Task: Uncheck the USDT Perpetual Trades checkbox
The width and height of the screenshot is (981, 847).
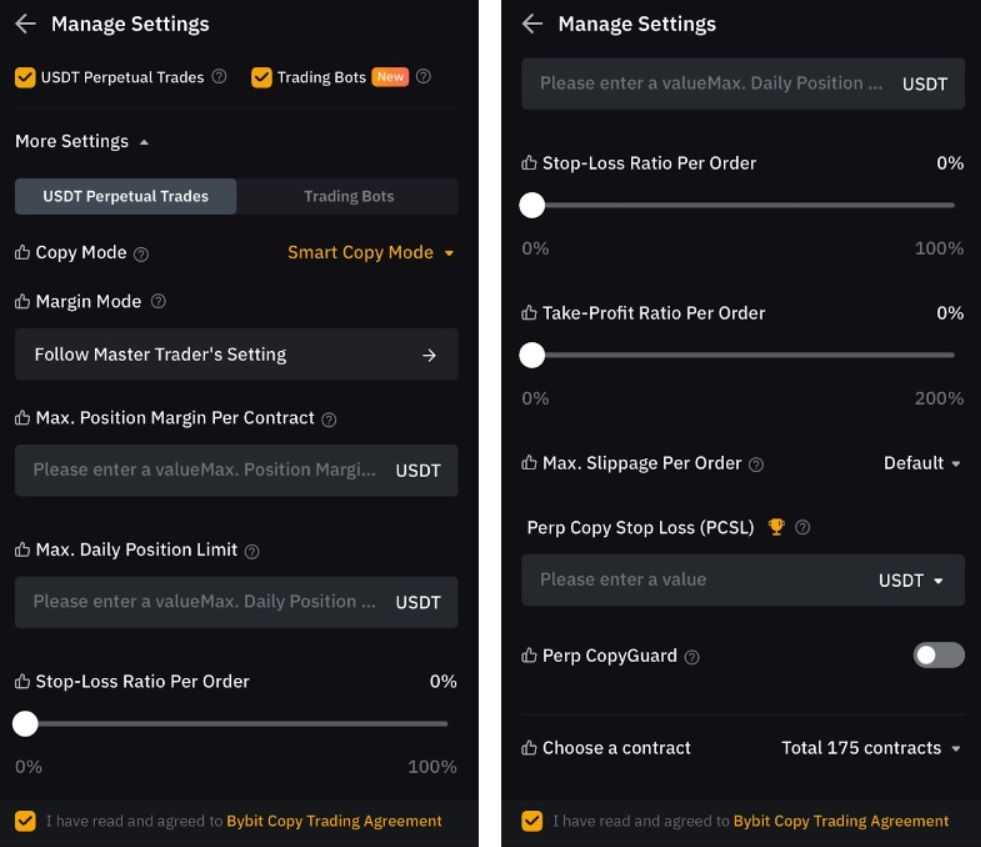Action: pyautogui.click(x=25, y=77)
